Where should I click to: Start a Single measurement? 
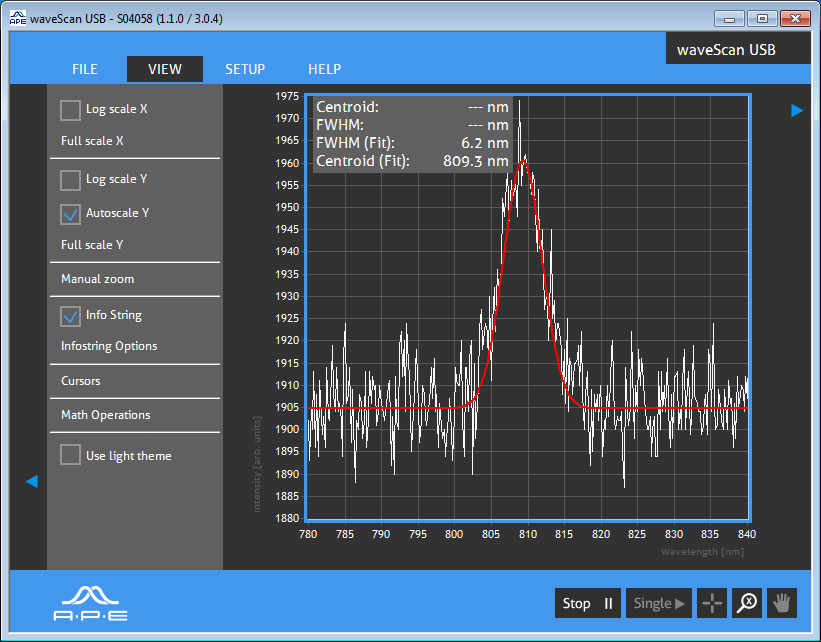[x=658, y=603]
